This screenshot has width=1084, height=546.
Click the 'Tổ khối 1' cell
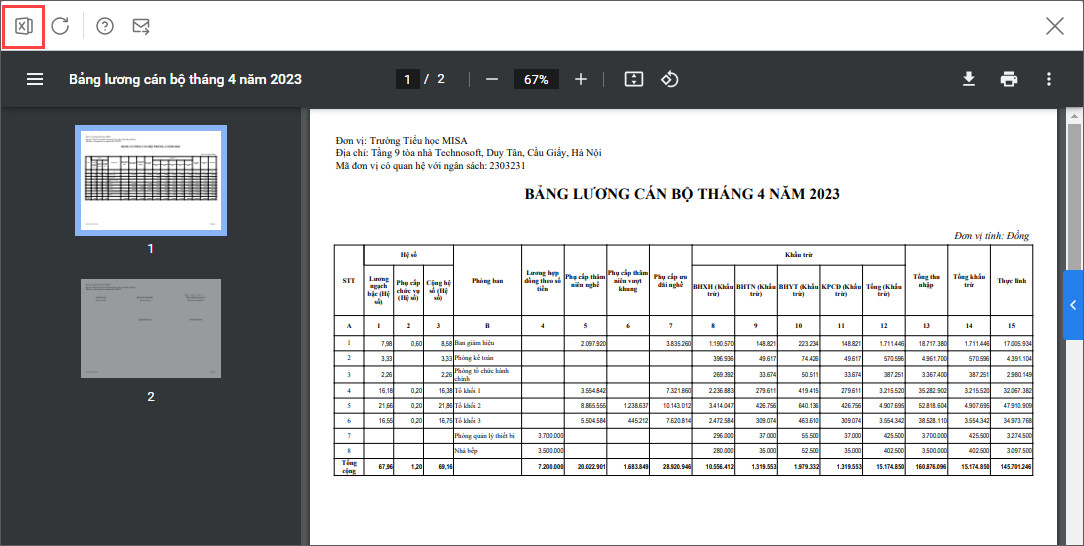pyautogui.click(x=487, y=390)
